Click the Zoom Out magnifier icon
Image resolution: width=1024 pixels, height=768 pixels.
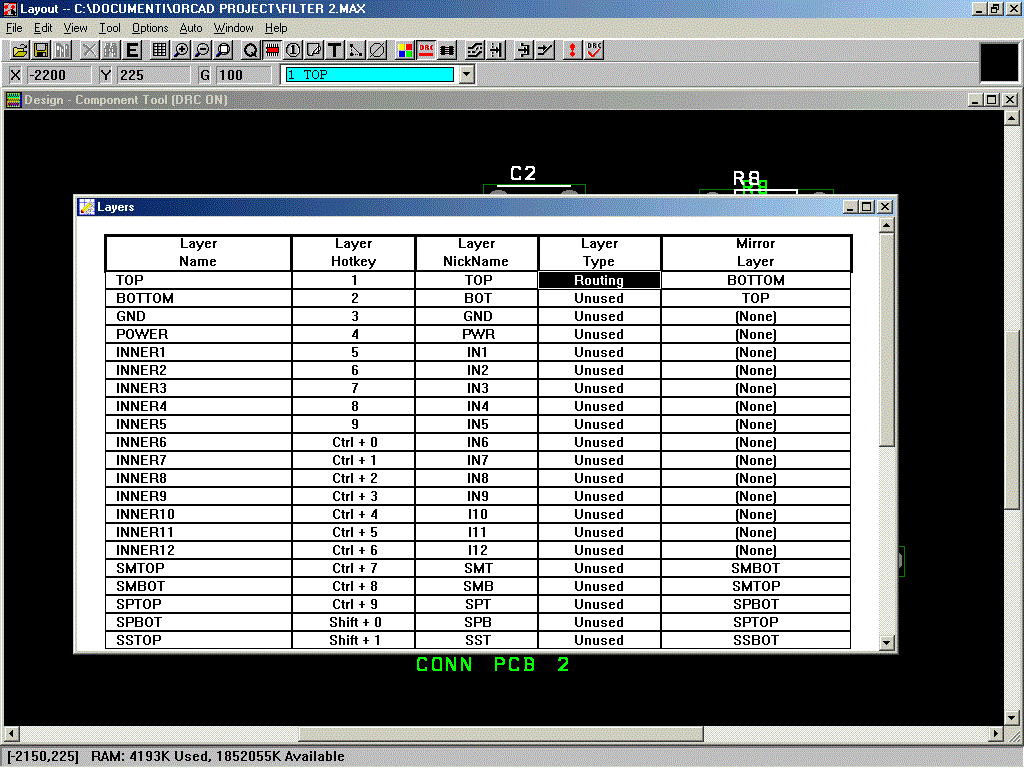[202, 50]
